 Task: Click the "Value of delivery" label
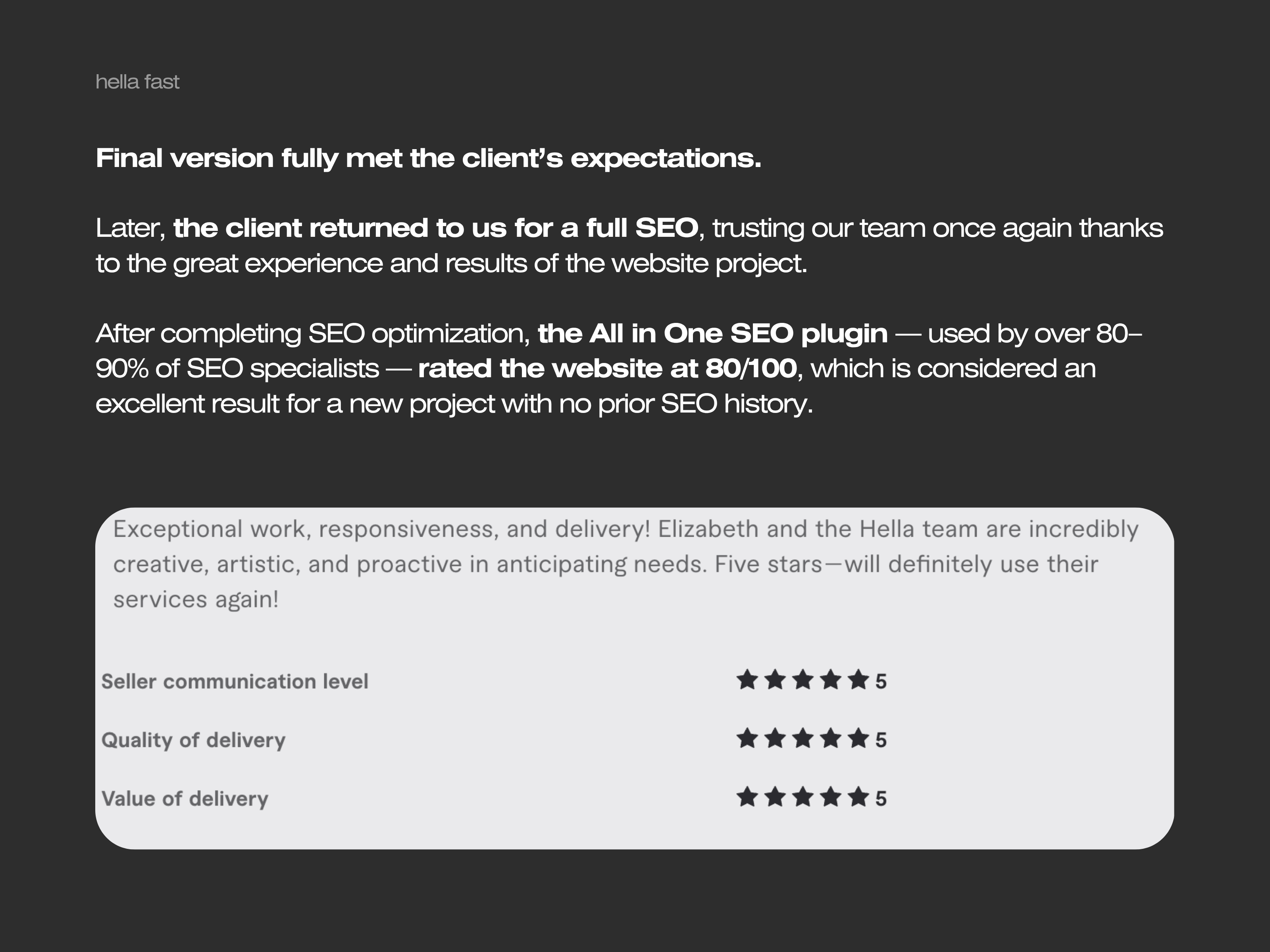(x=184, y=799)
